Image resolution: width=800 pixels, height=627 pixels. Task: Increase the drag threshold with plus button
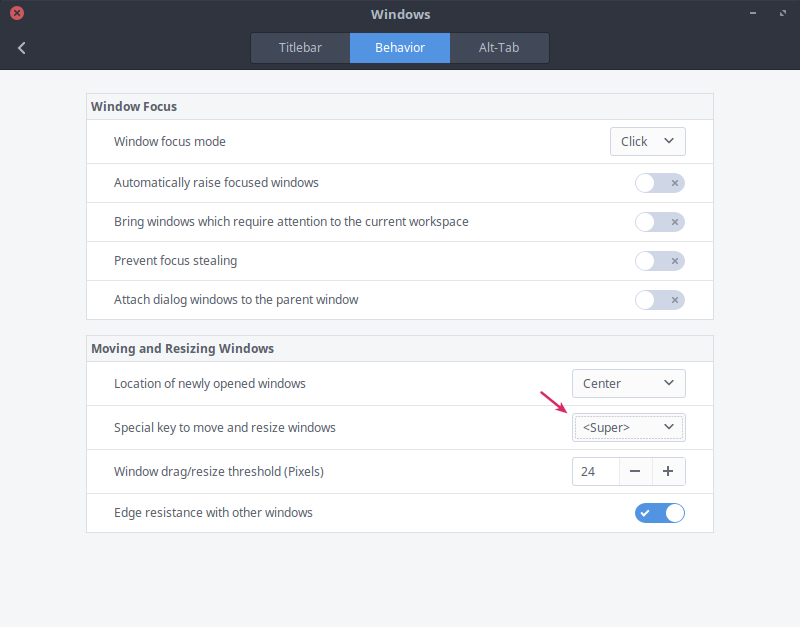click(668, 471)
